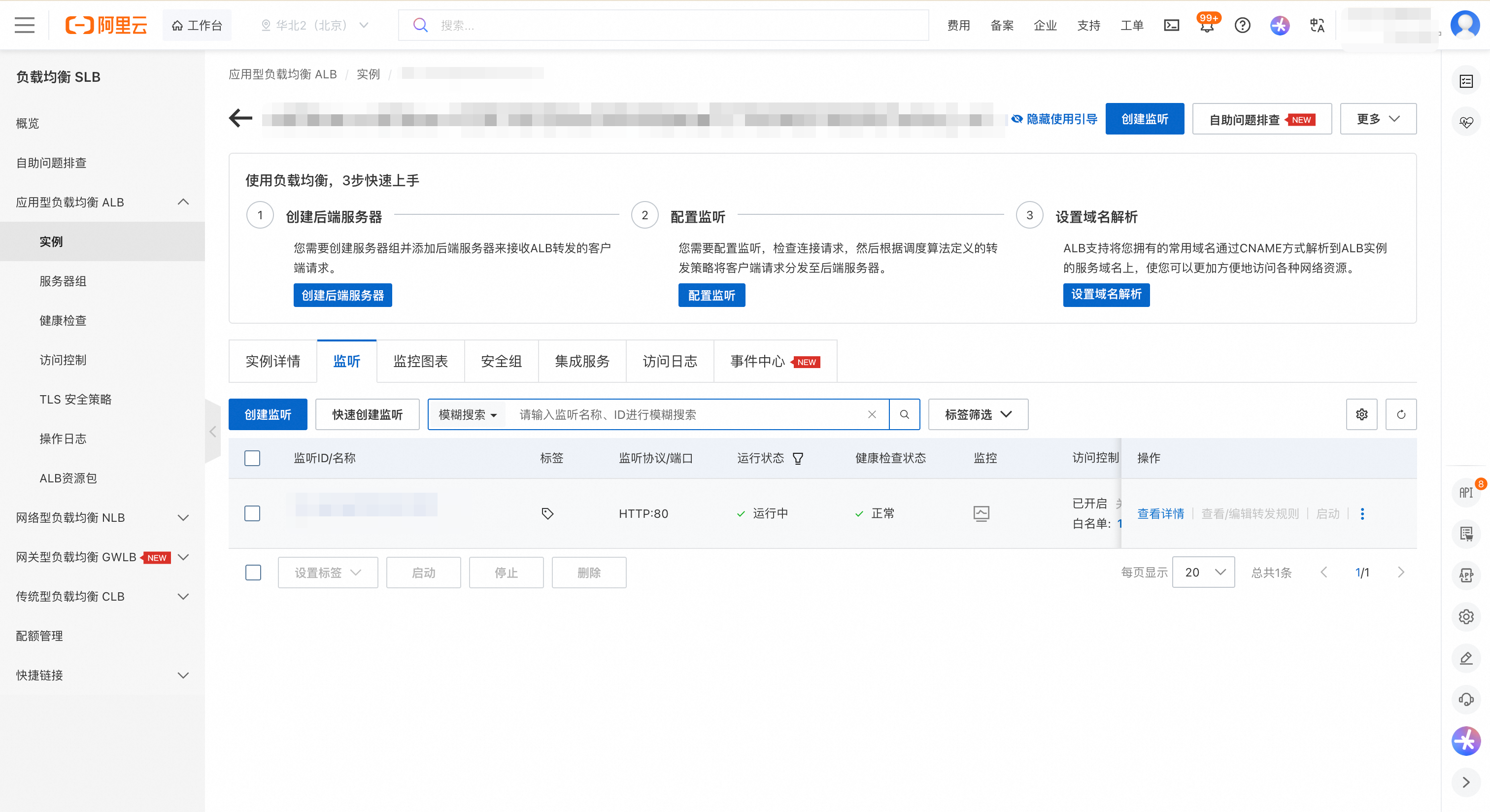Switch to the 访问日志 tab

pos(669,361)
